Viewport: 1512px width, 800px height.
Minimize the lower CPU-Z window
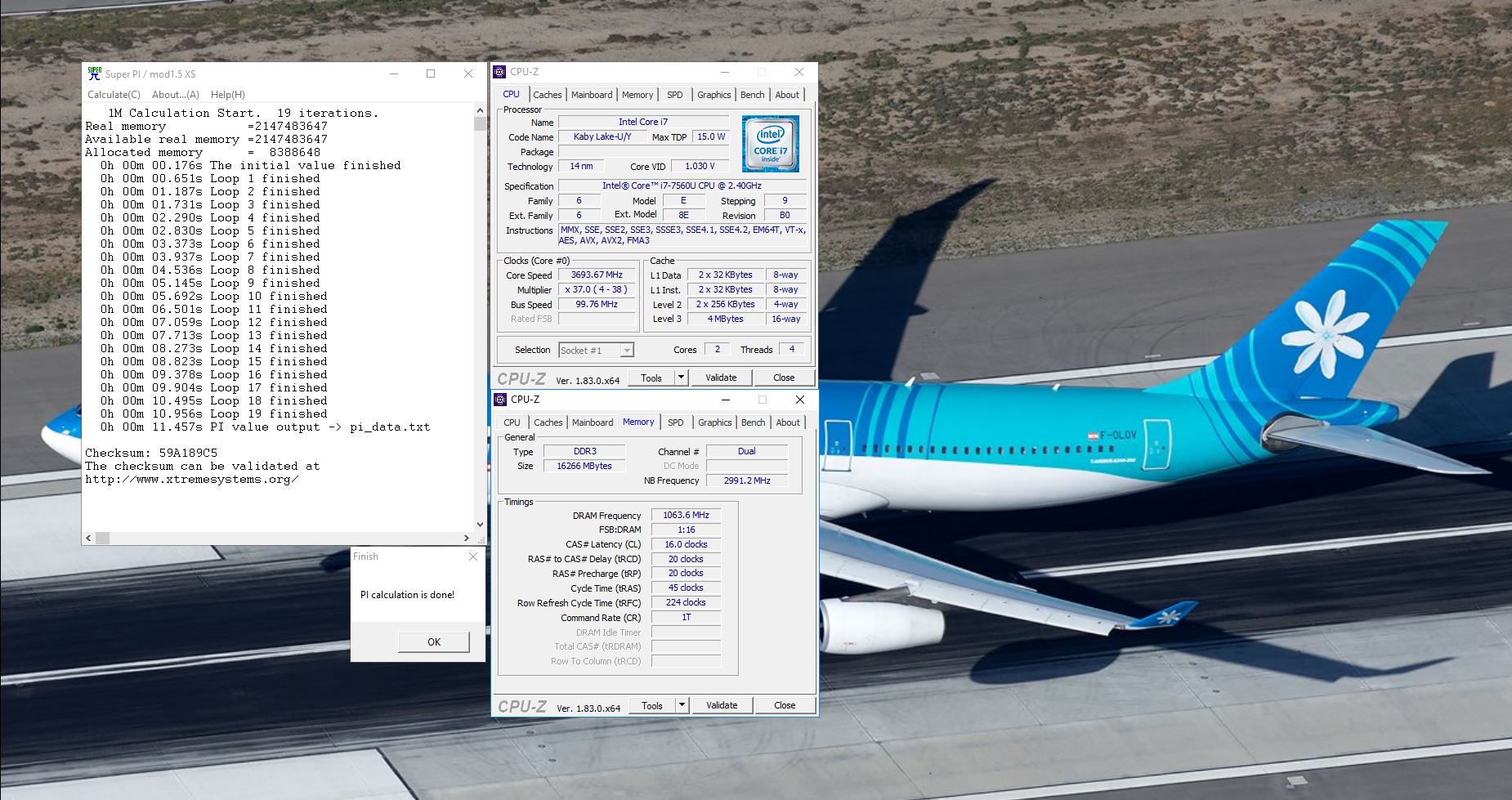click(x=725, y=400)
